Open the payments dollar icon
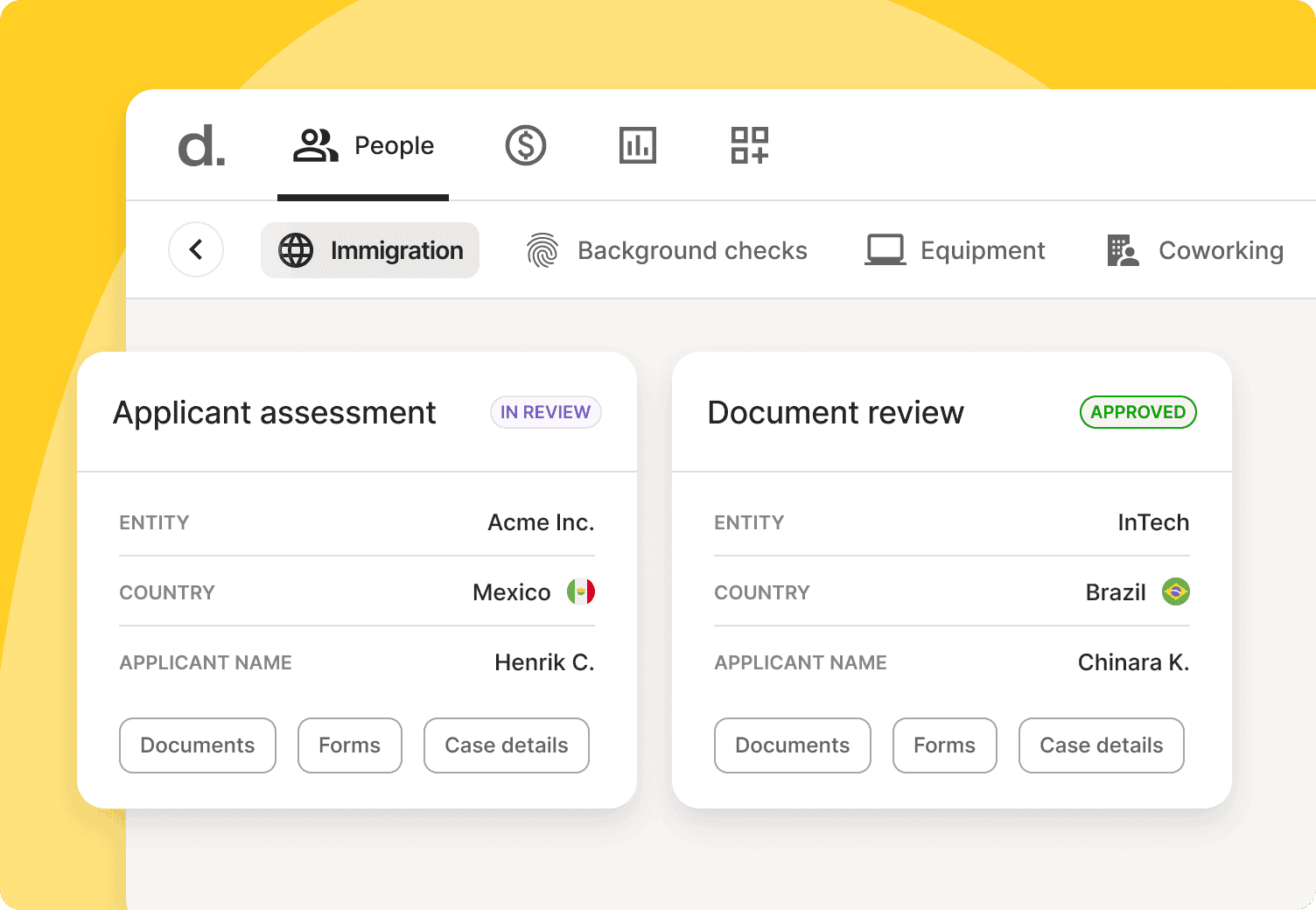 tap(526, 145)
